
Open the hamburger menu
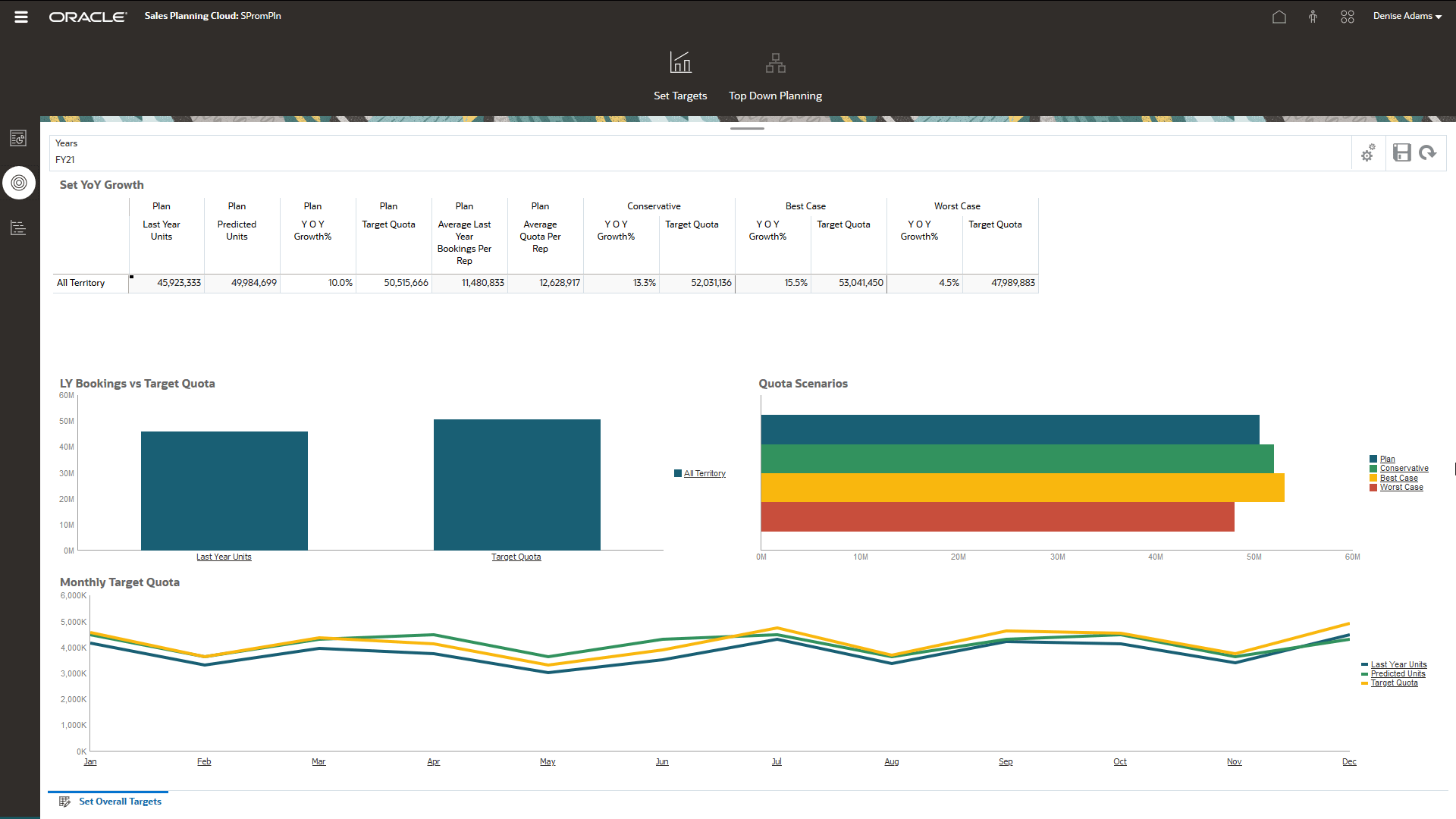(x=20, y=17)
